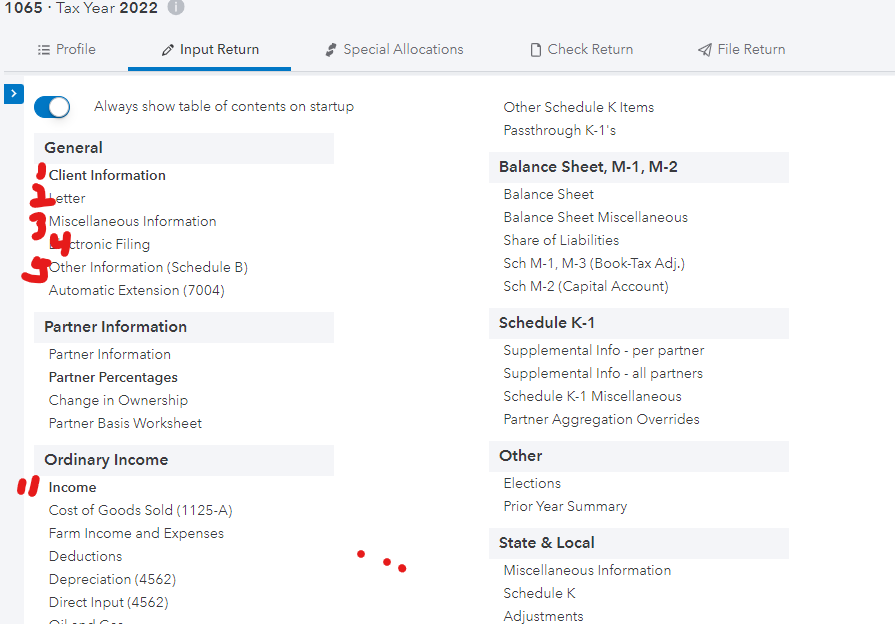Image resolution: width=895 pixels, height=624 pixels.
Task: Open Prior Year Summary
Action: (x=565, y=506)
